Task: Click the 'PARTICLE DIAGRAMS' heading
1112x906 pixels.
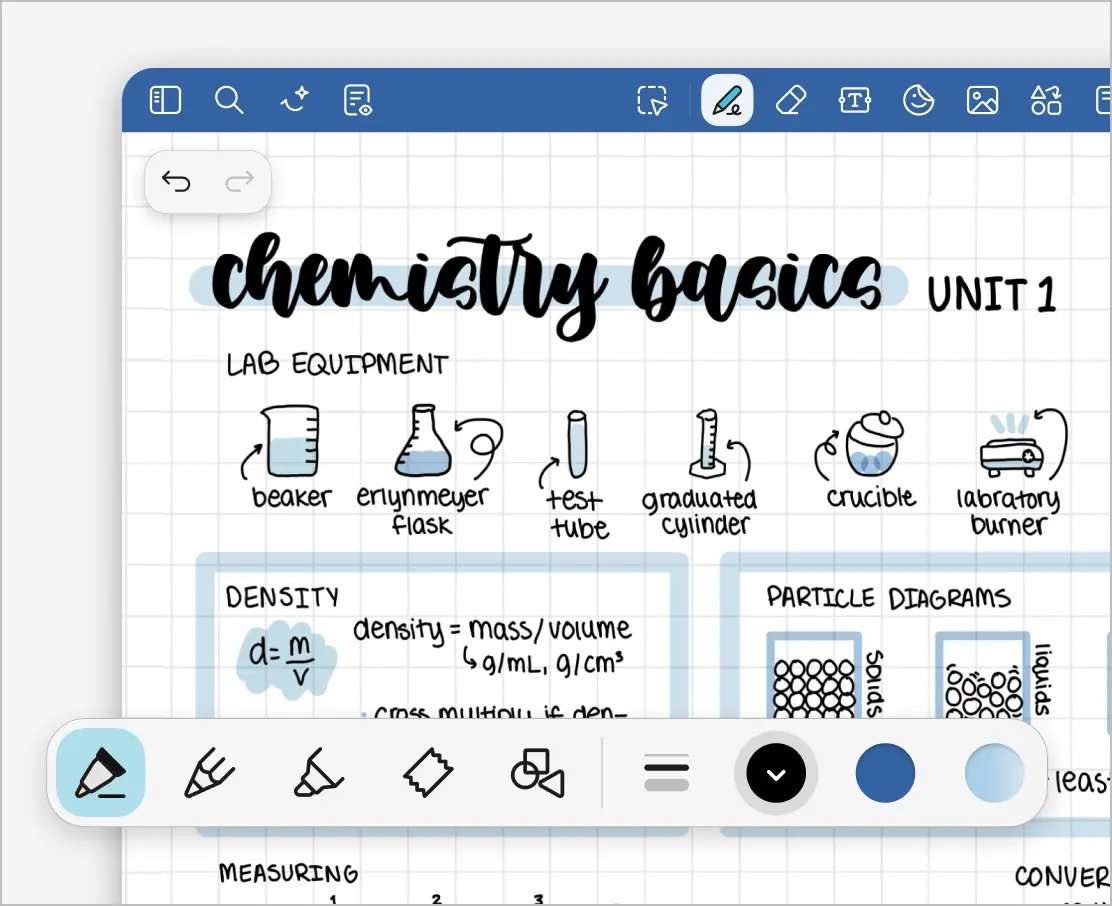Action: pyautogui.click(x=889, y=598)
